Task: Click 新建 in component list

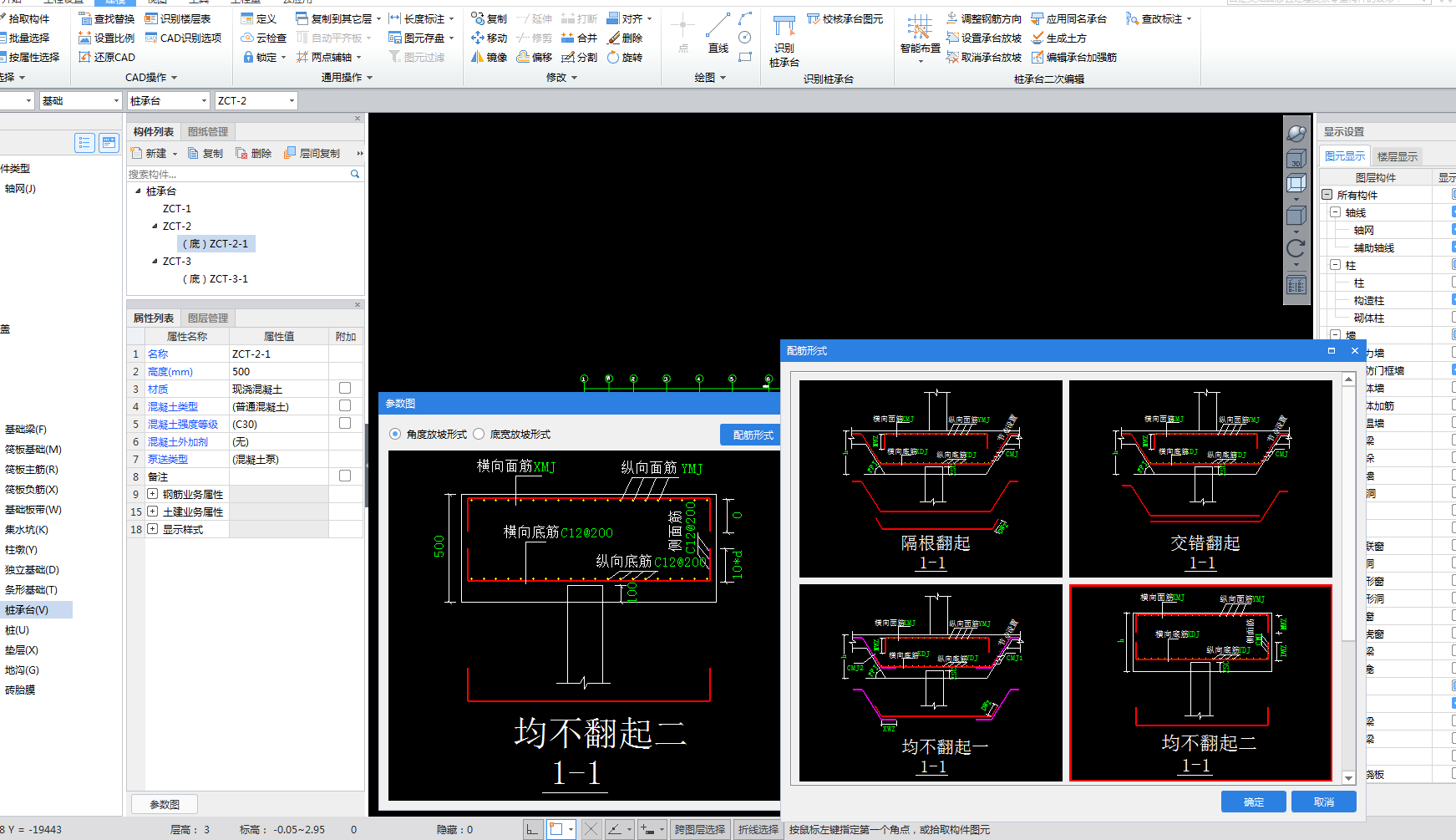Action: pos(155,153)
